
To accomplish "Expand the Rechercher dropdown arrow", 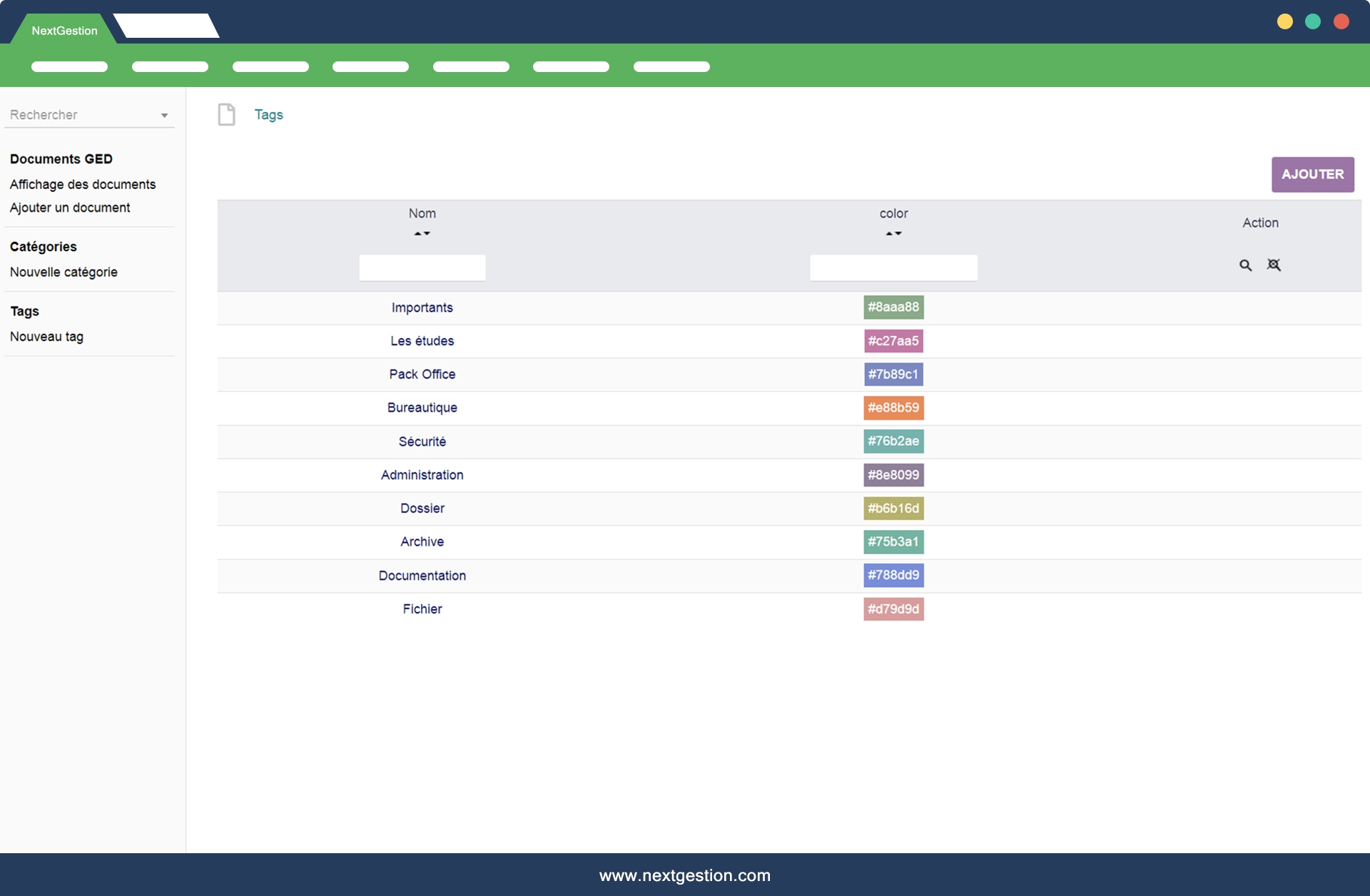I will pos(164,116).
